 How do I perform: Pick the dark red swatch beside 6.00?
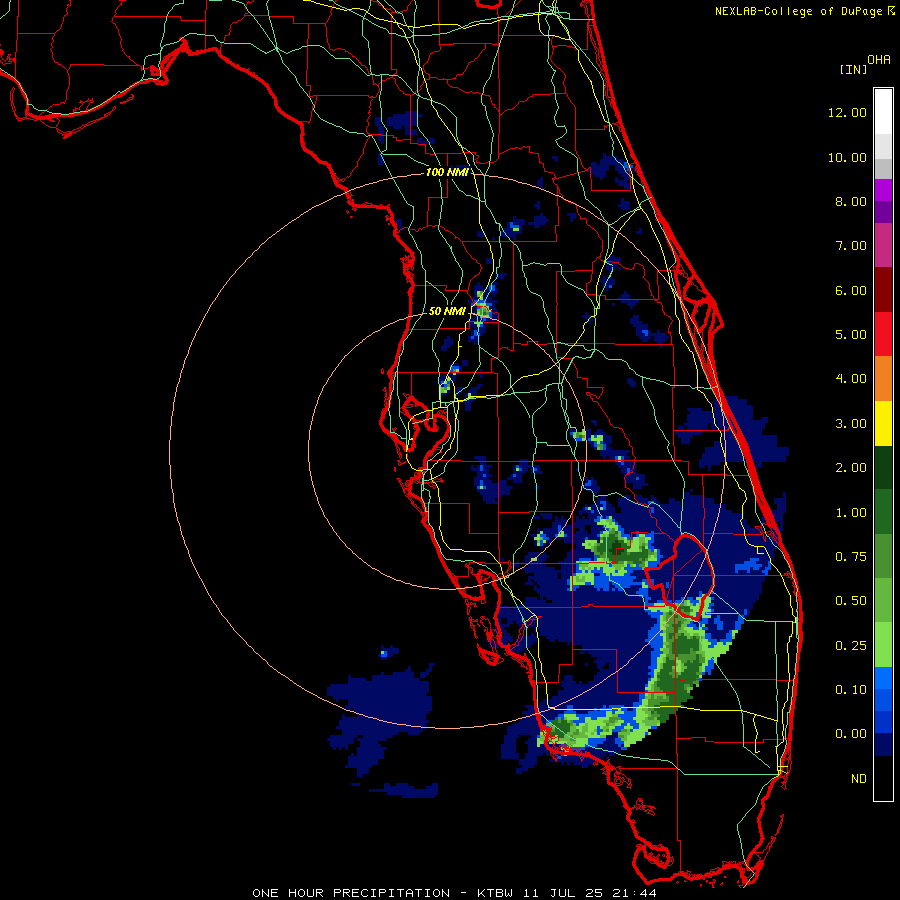tap(883, 290)
